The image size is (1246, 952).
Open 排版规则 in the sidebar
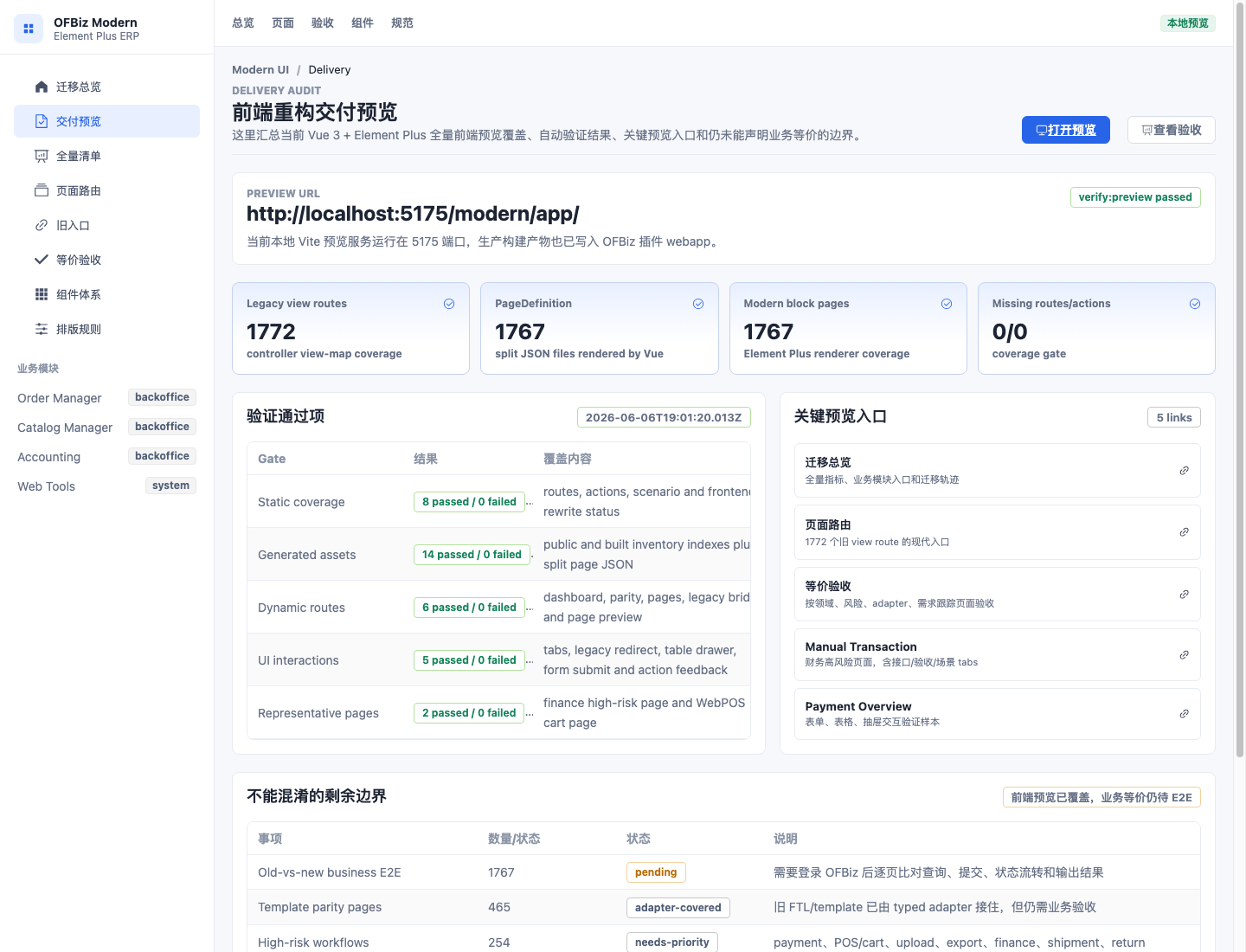click(x=106, y=329)
